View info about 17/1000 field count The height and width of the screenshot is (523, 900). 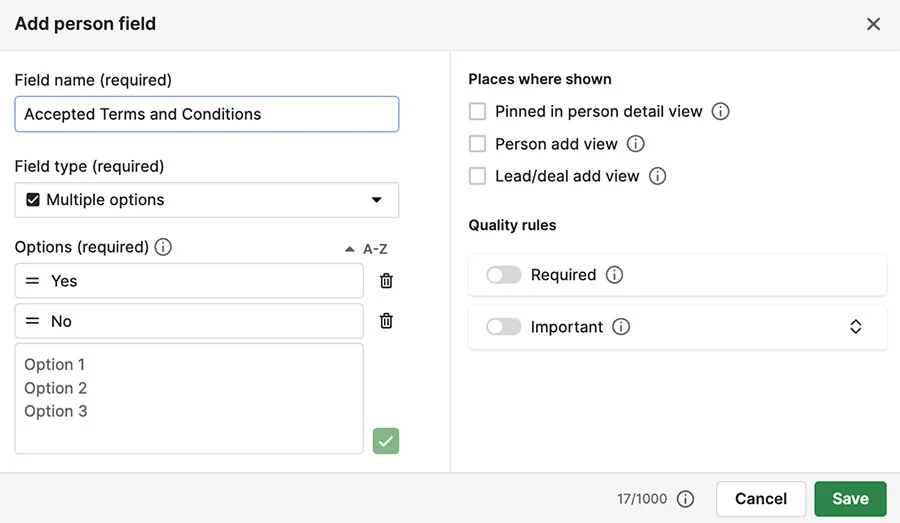click(685, 499)
